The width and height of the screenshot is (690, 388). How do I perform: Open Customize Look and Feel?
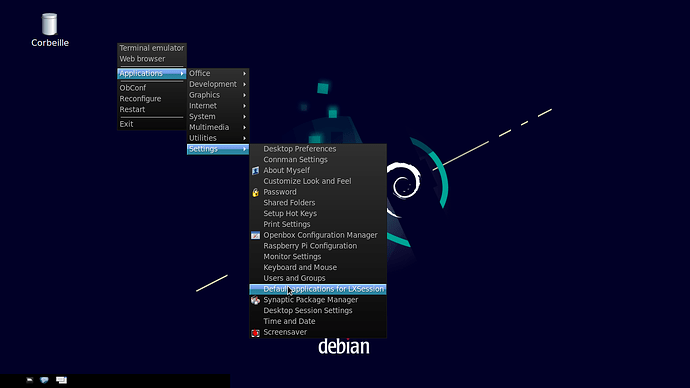pyautogui.click(x=318, y=181)
